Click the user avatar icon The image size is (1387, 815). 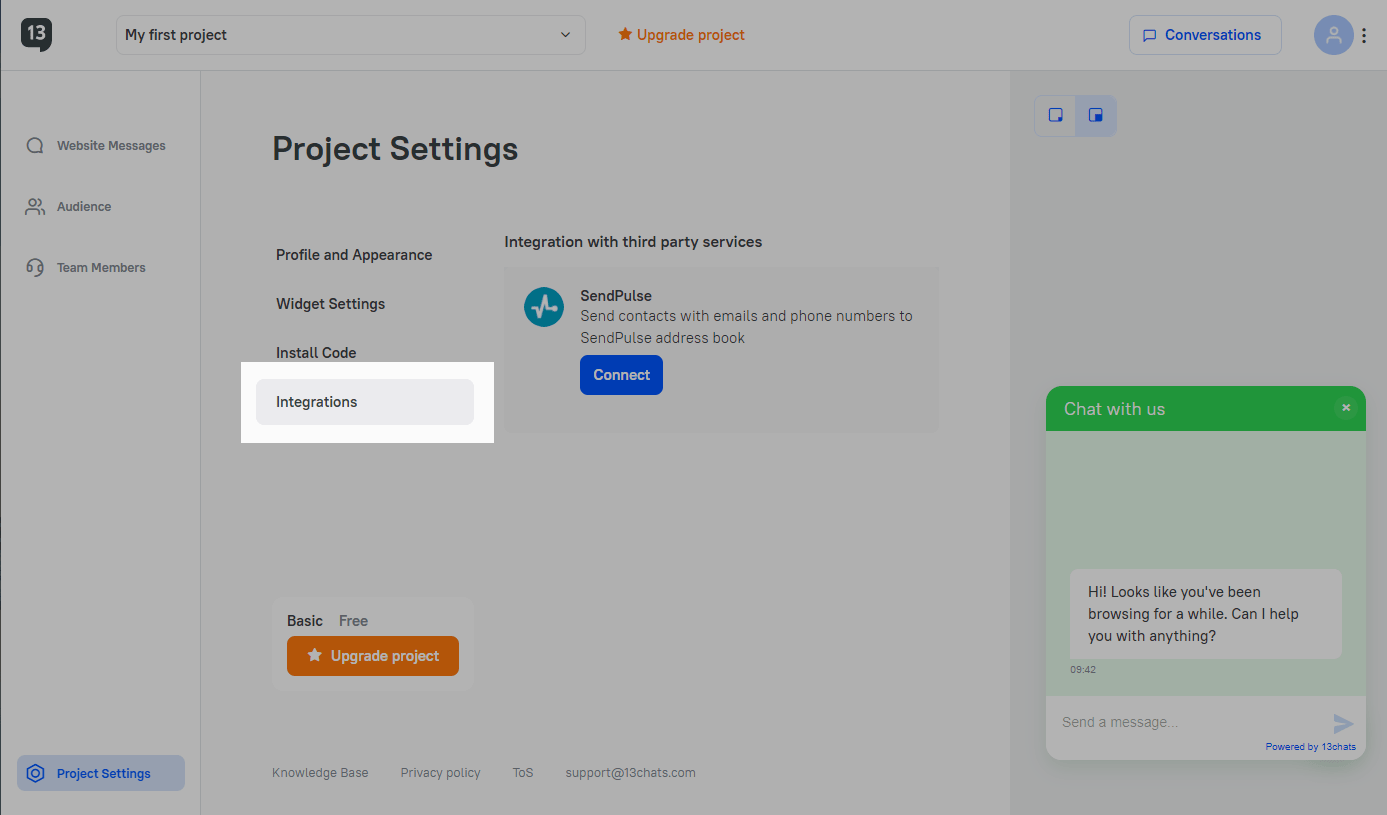(1333, 35)
